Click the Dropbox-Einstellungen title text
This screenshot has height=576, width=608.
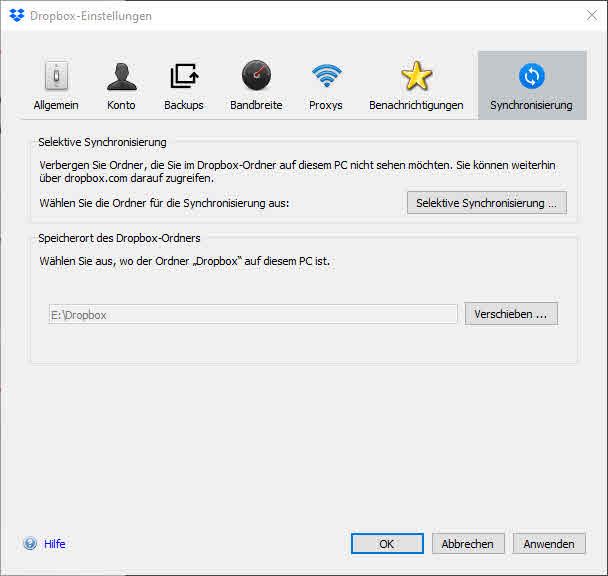[x=91, y=16]
